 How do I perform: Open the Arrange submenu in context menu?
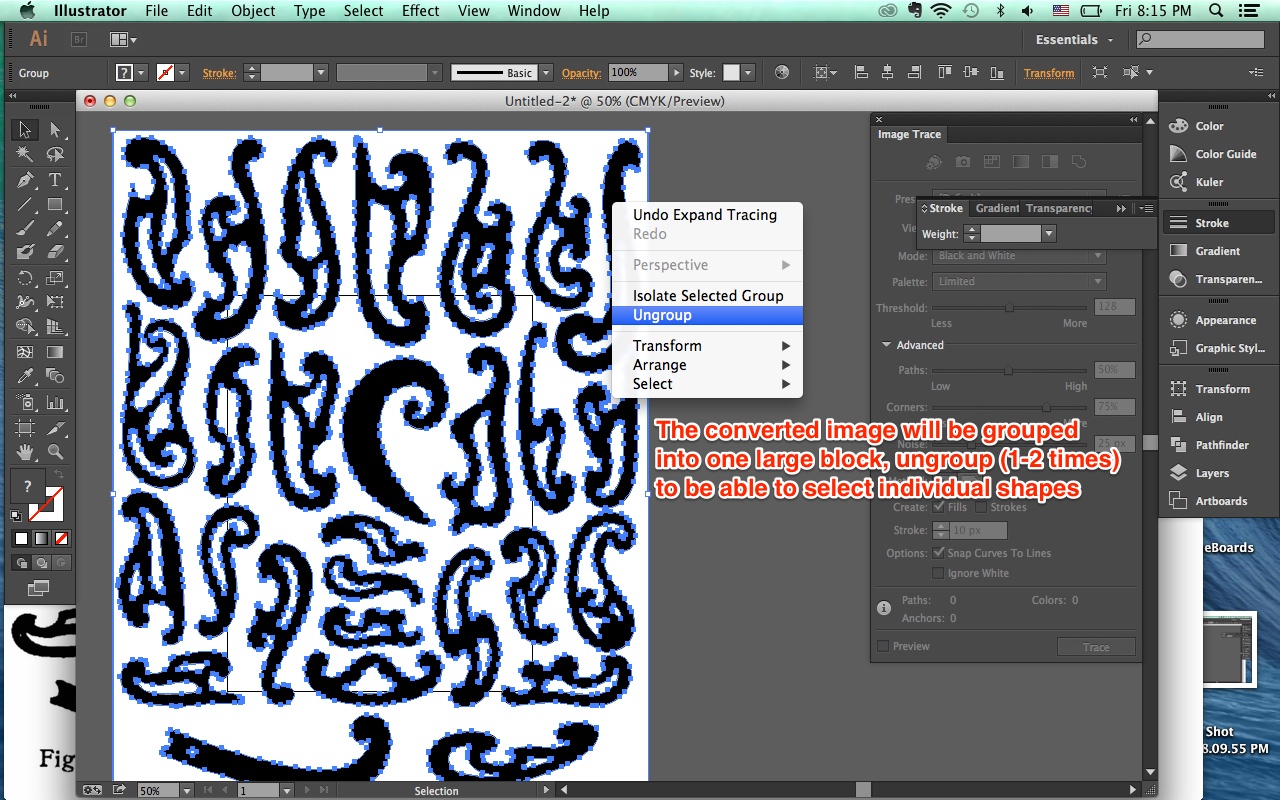click(x=707, y=365)
